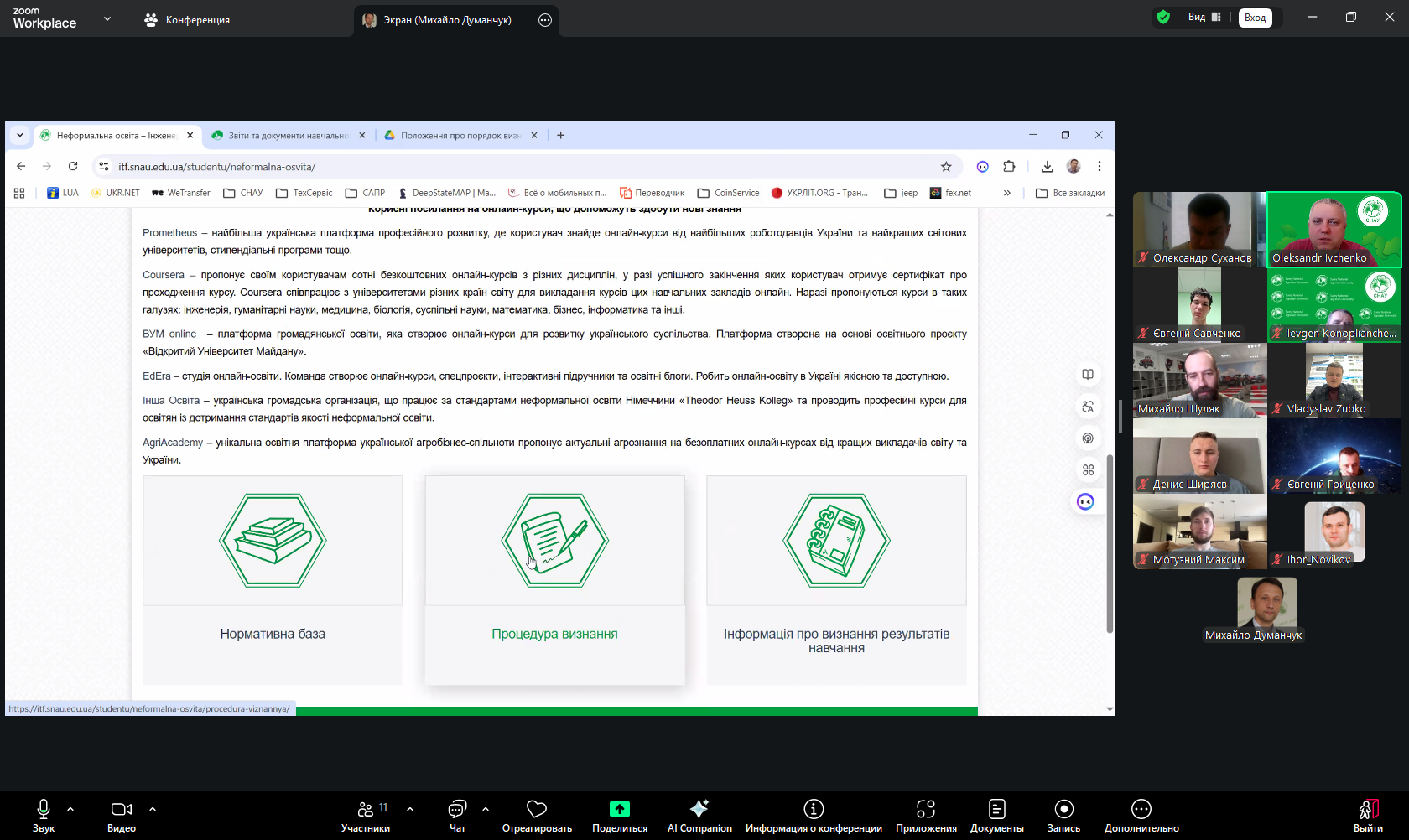Switch to the Конференция tab
The image size is (1409, 840).
click(x=187, y=19)
